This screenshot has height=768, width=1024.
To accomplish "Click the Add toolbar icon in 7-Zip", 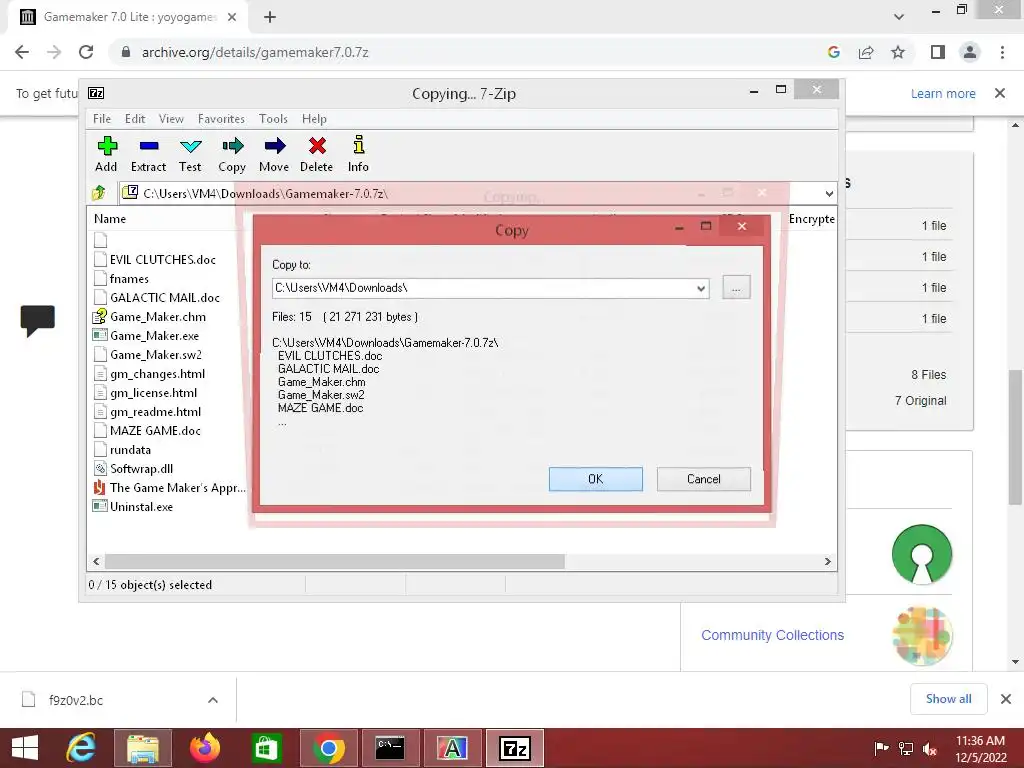I will (106, 154).
